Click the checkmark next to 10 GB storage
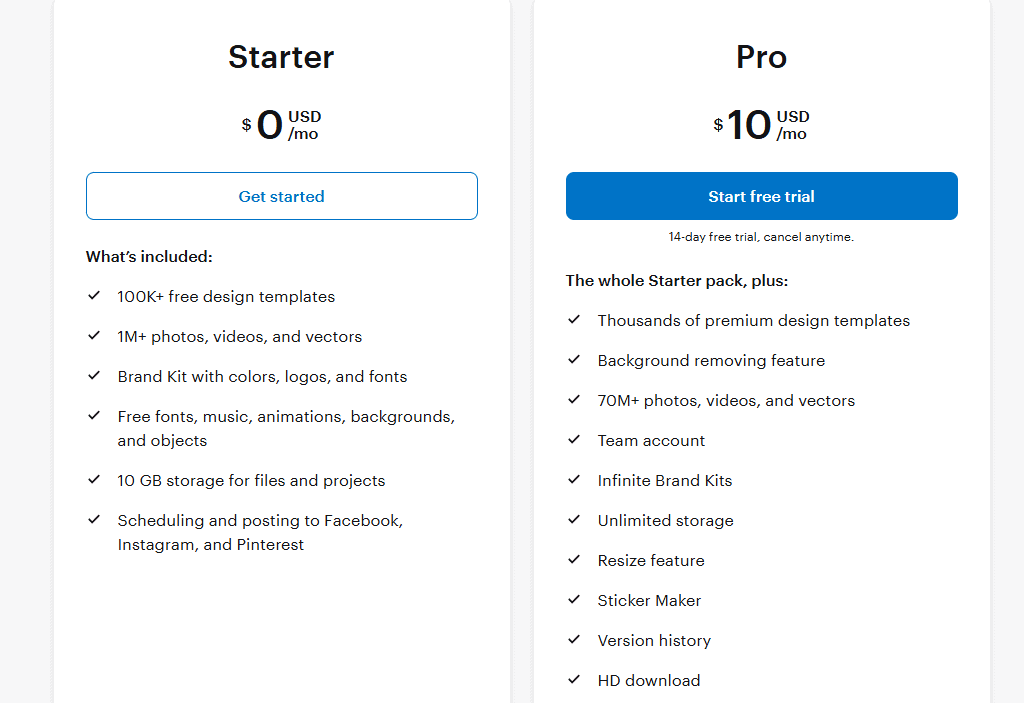Image resolution: width=1024 pixels, height=703 pixels. point(94,480)
